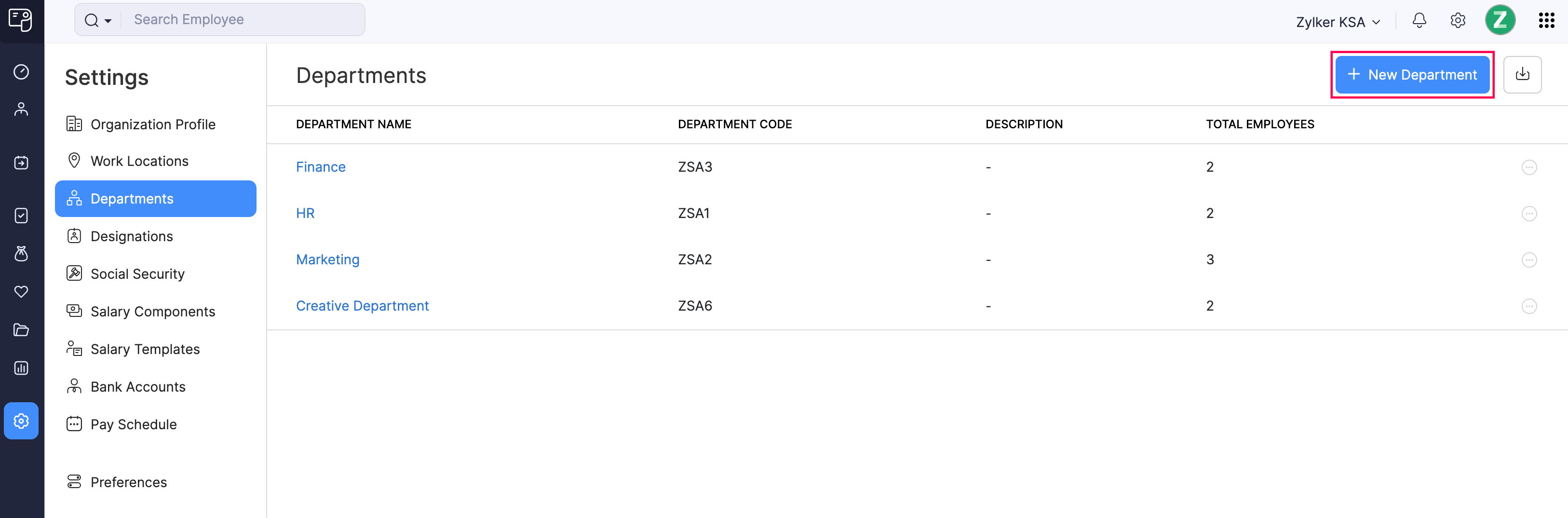Open the Employees section from the sidebar
The height and width of the screenshot is (518, 1568).
(21, 109)
